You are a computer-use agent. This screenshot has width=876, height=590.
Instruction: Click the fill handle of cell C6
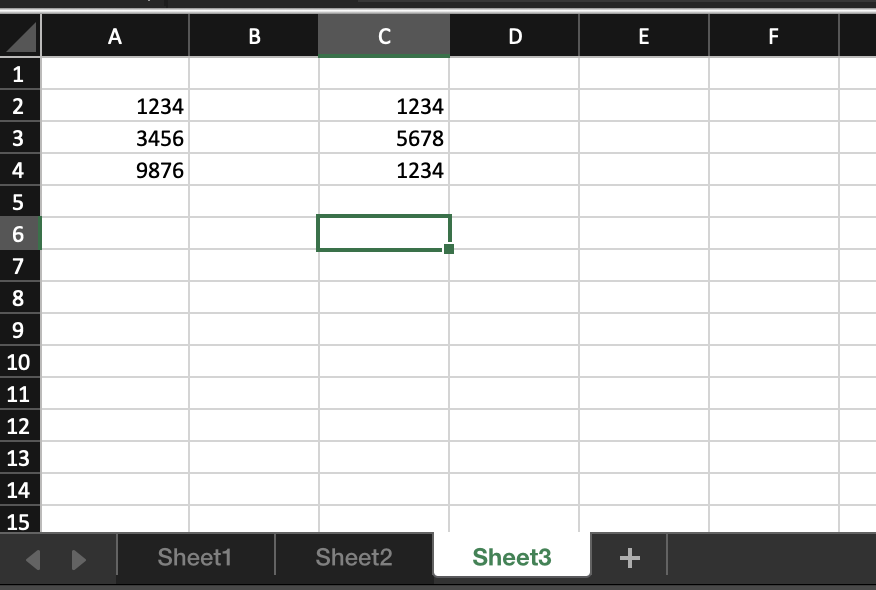[x=449, y=249]
